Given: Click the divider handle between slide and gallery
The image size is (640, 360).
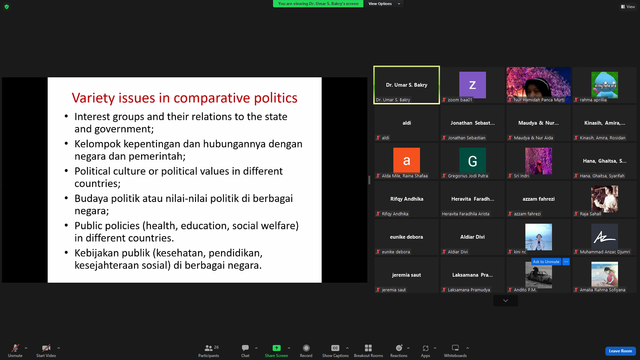Looking at the screenshot, I should (x=369, y=180).
